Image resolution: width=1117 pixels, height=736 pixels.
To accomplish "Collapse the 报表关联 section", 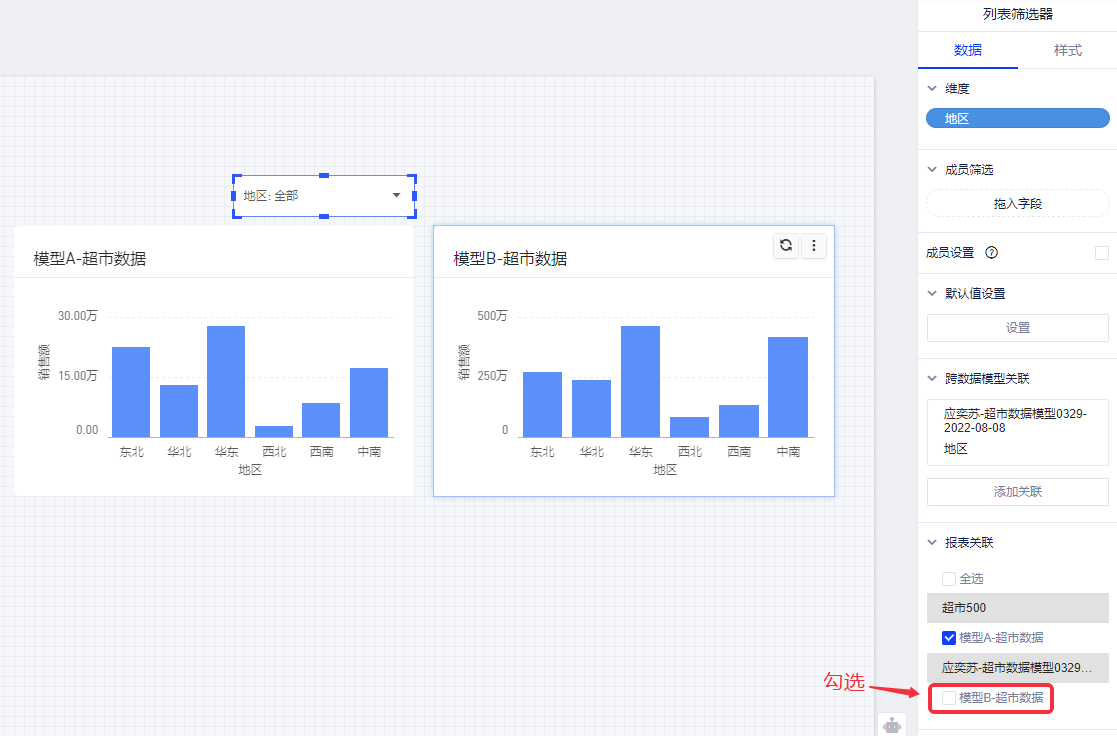I will pyautogui.click(x=932, y=543).
